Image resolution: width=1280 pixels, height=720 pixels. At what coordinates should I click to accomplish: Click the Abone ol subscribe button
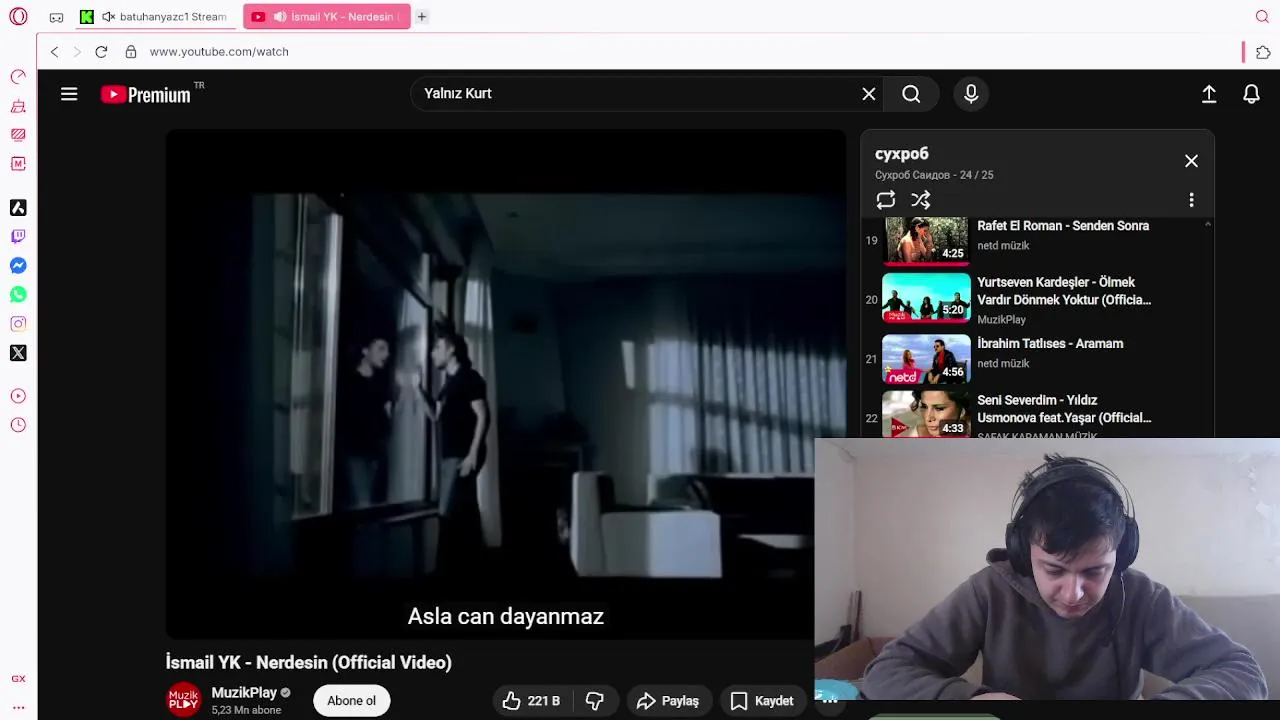[352, 701]
